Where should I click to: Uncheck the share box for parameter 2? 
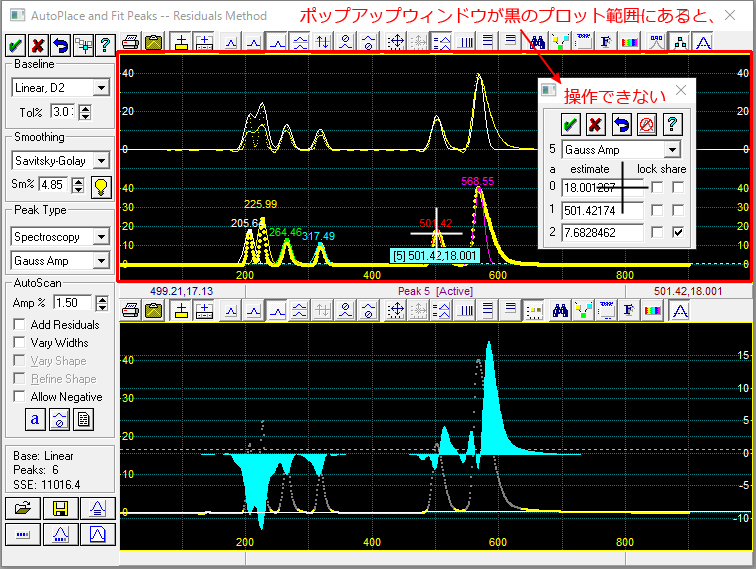[679, 233]
